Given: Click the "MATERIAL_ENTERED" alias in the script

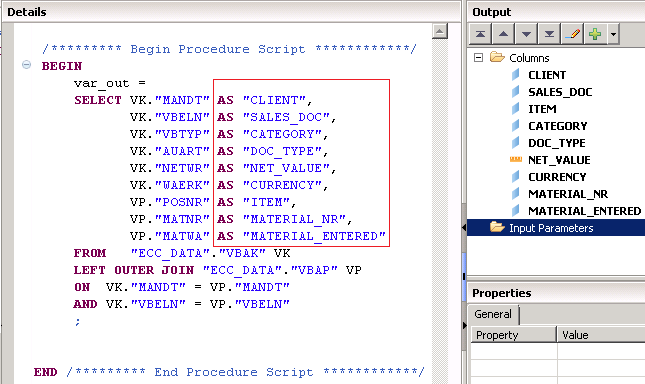Looking at the screenshot, I should coord(314,236).
